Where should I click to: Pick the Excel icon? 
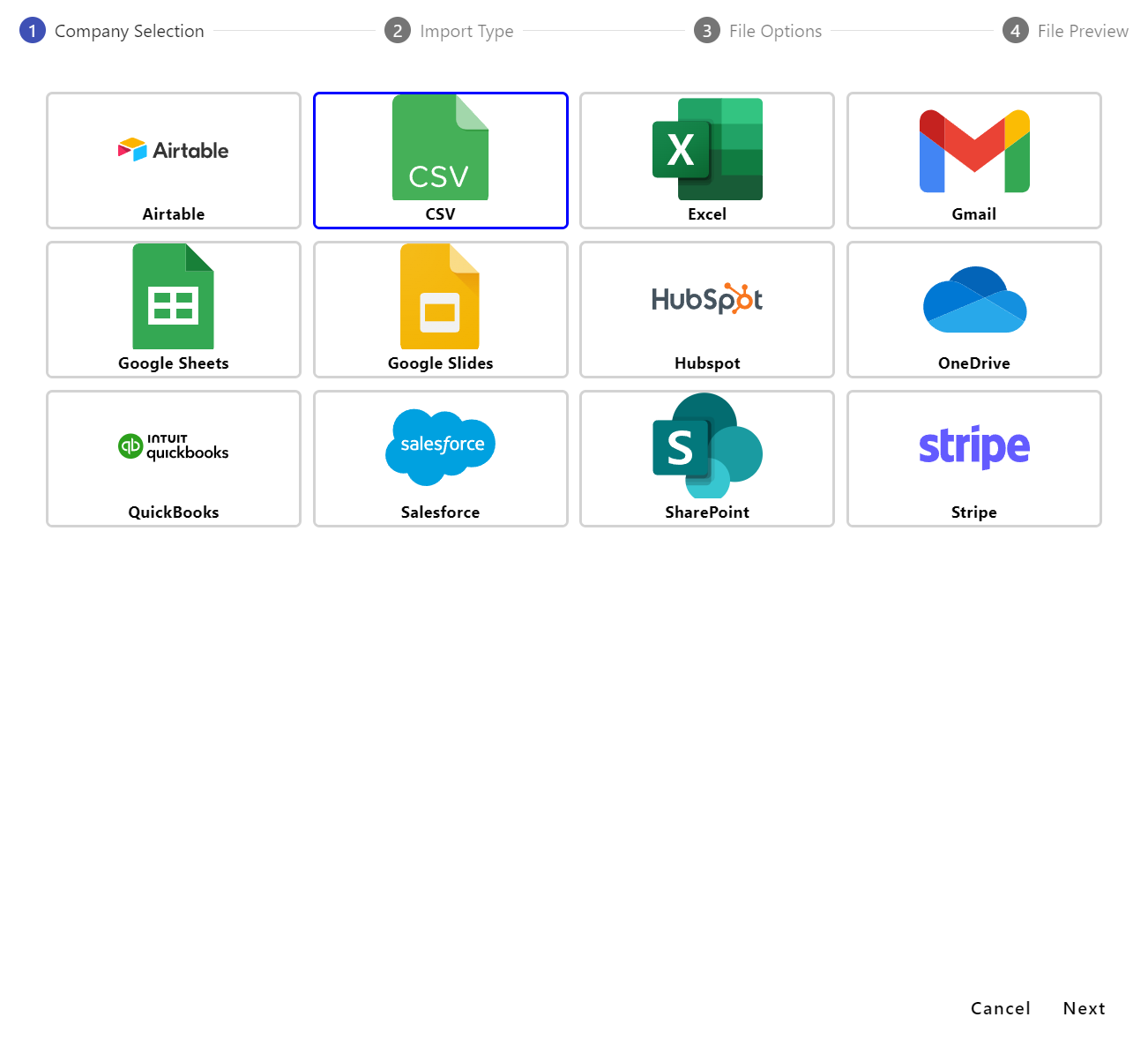point(707,149)
